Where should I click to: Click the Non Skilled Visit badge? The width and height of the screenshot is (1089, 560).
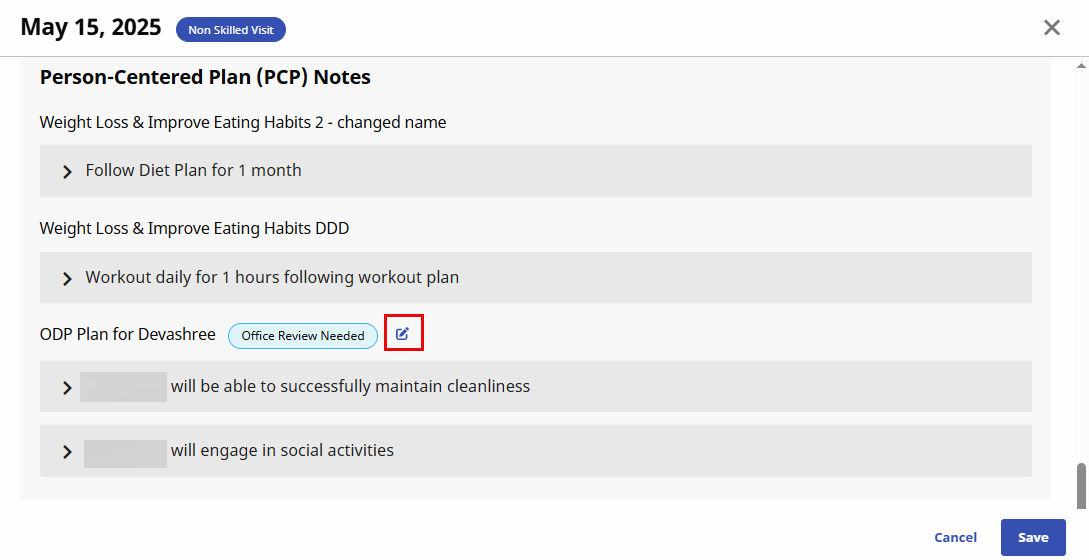point(231,30)
